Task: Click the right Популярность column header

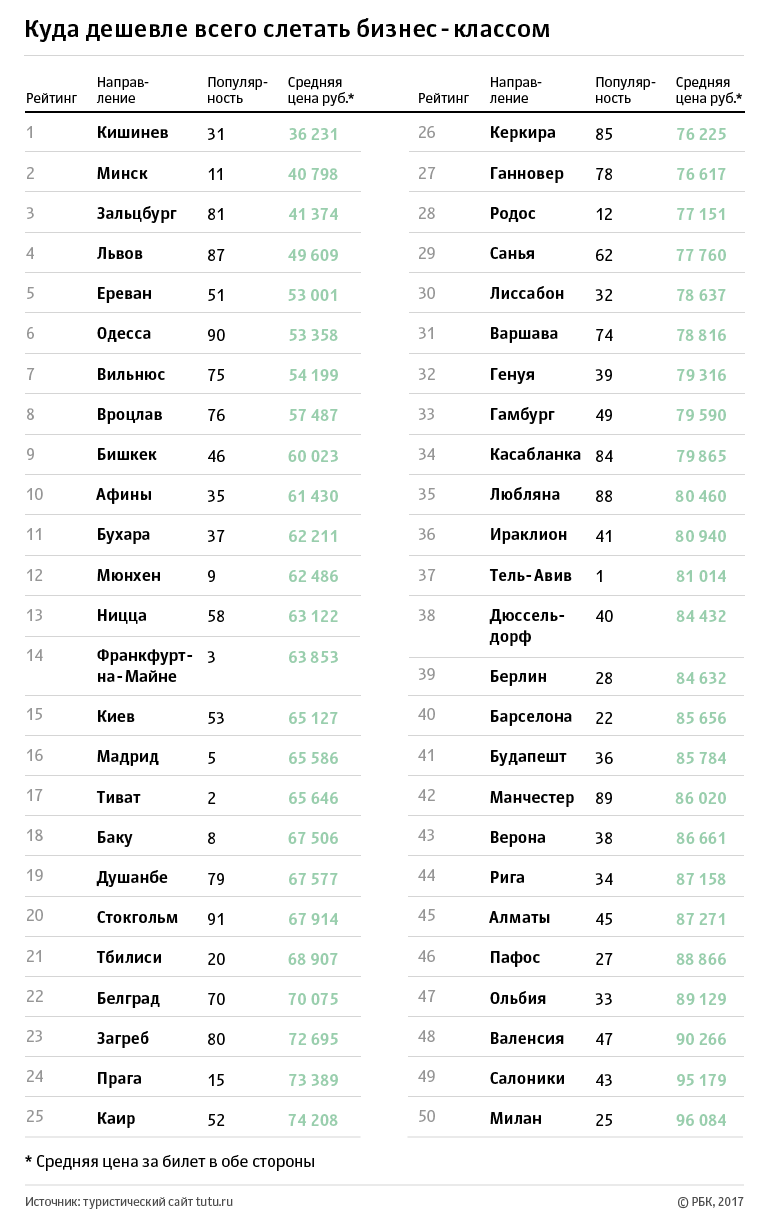Action: tap(625, 90)
